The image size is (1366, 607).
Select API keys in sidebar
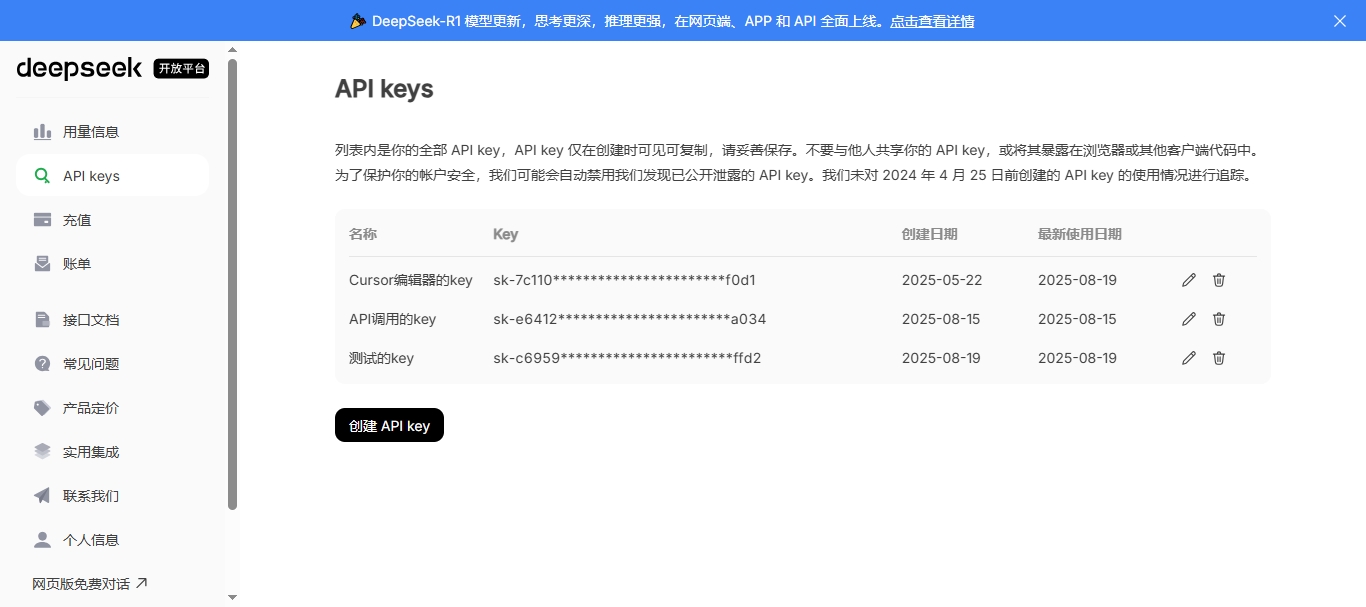(113, 176)
